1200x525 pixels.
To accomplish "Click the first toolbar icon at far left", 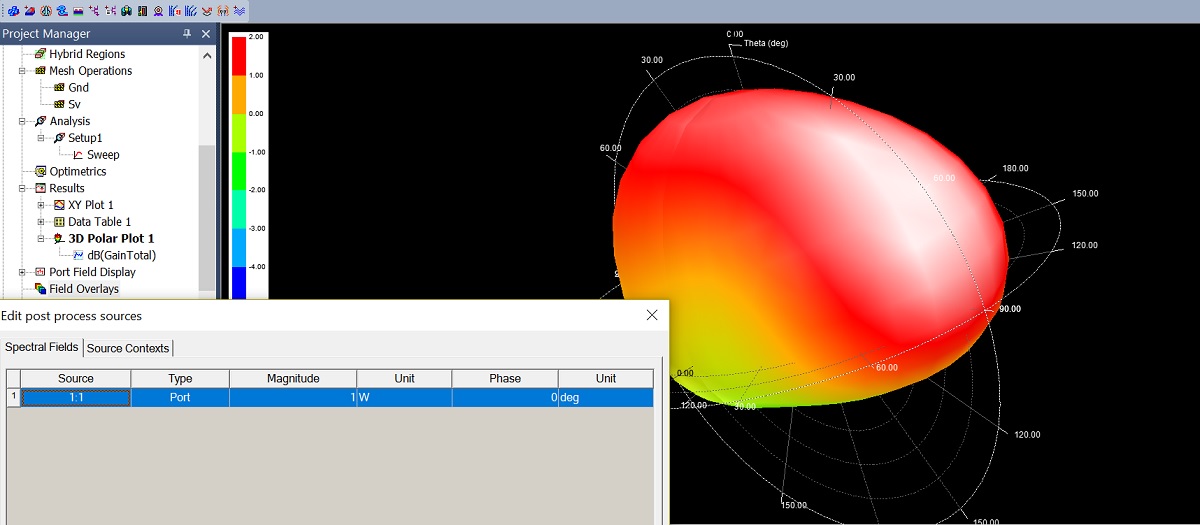I will pos(13,11).
